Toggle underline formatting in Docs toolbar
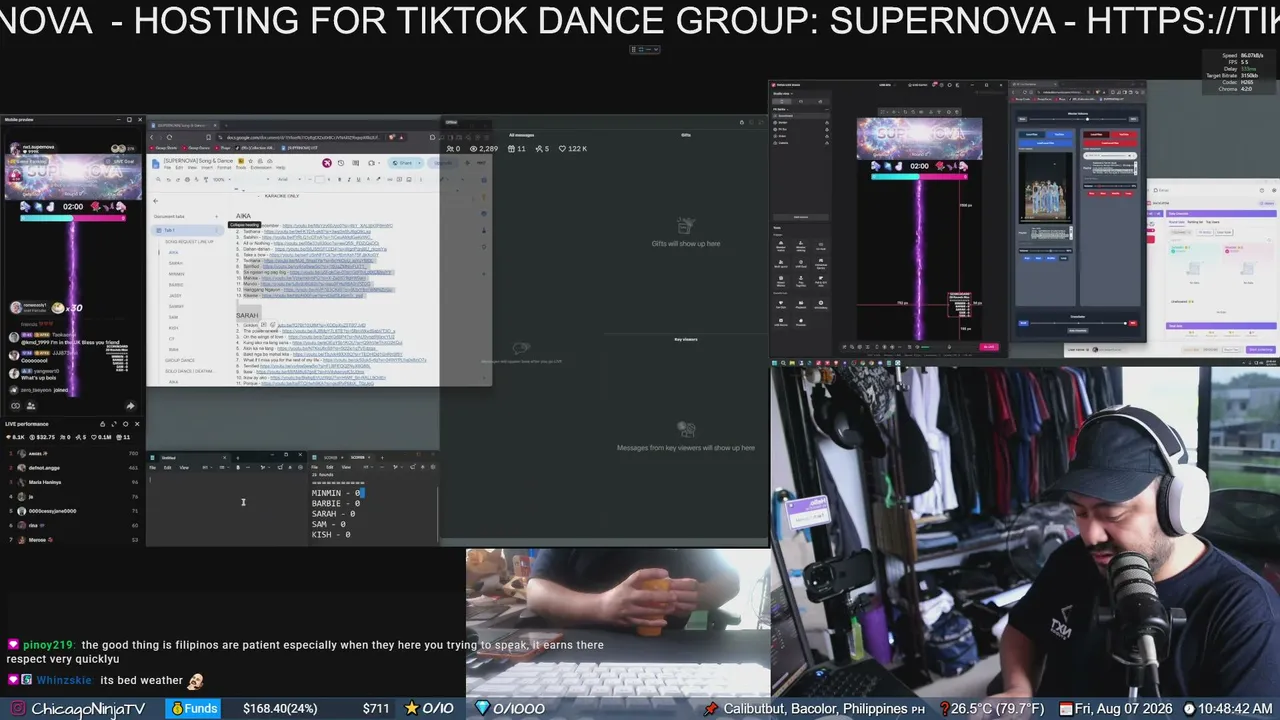The image size is (1280, 720). click(358, 180)
